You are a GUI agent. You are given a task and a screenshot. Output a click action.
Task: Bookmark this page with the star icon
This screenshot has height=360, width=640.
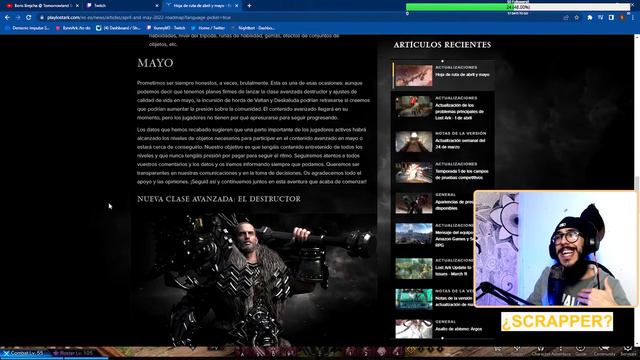pos(576,18)
